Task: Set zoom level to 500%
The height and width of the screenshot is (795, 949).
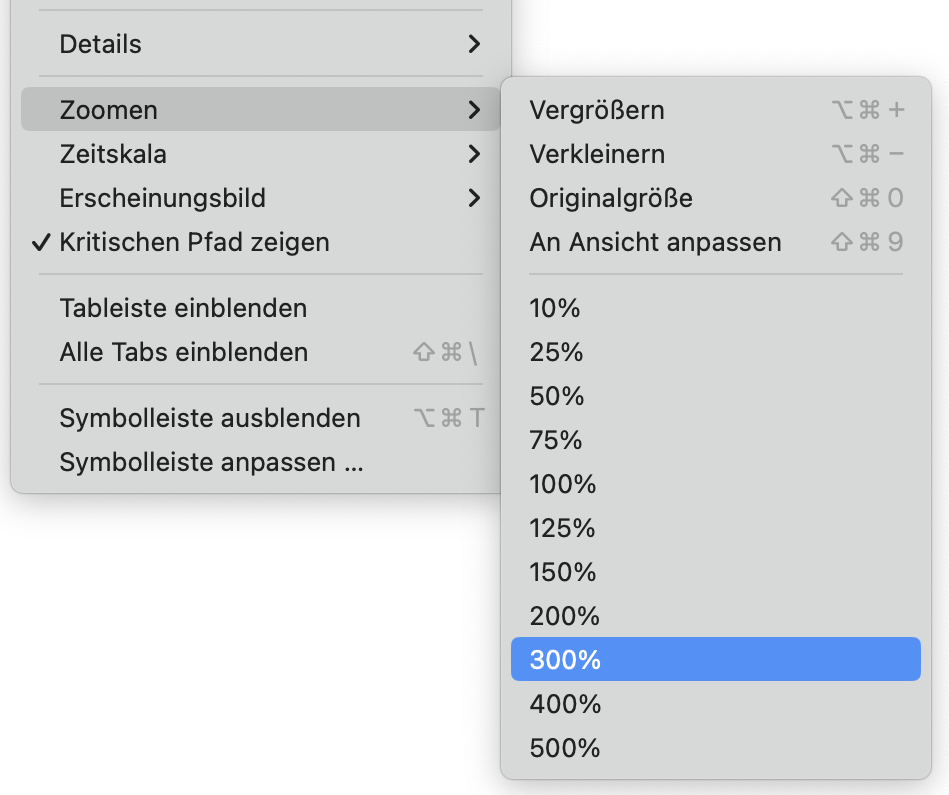Action: pos(565,748)
